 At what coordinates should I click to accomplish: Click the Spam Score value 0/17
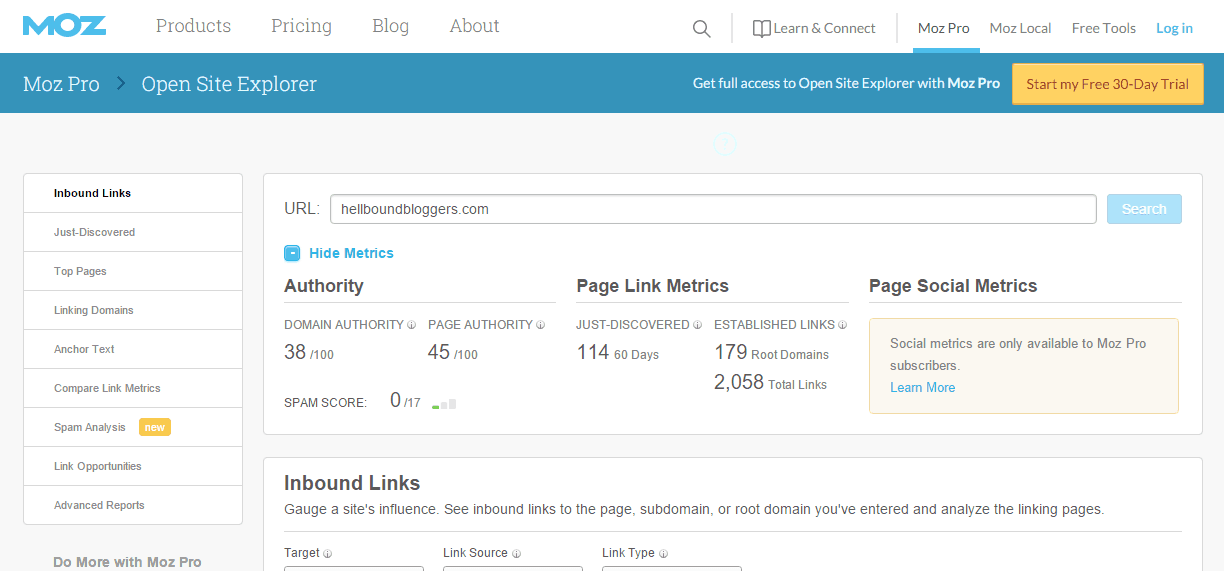tap(405, 401)
